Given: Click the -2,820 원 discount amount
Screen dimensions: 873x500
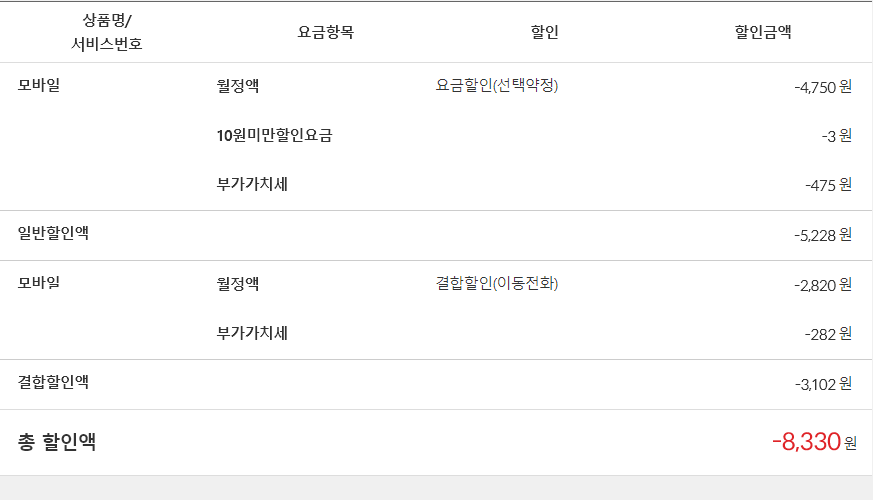Looking at the screenshot, I should point(822,285).
